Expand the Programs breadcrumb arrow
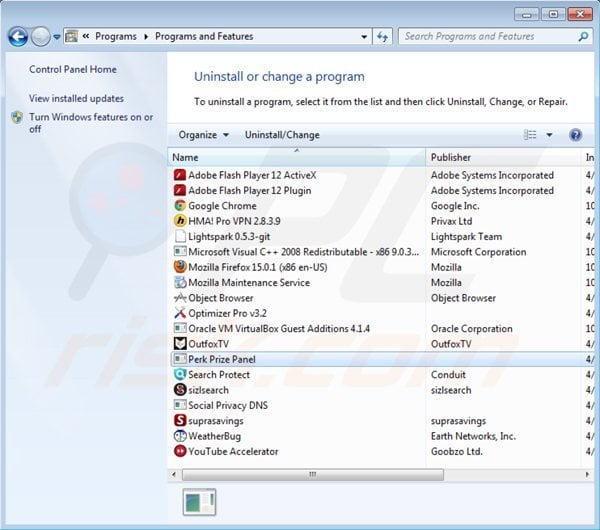This screenshot has height=530, width=600. tap(146, 37)
